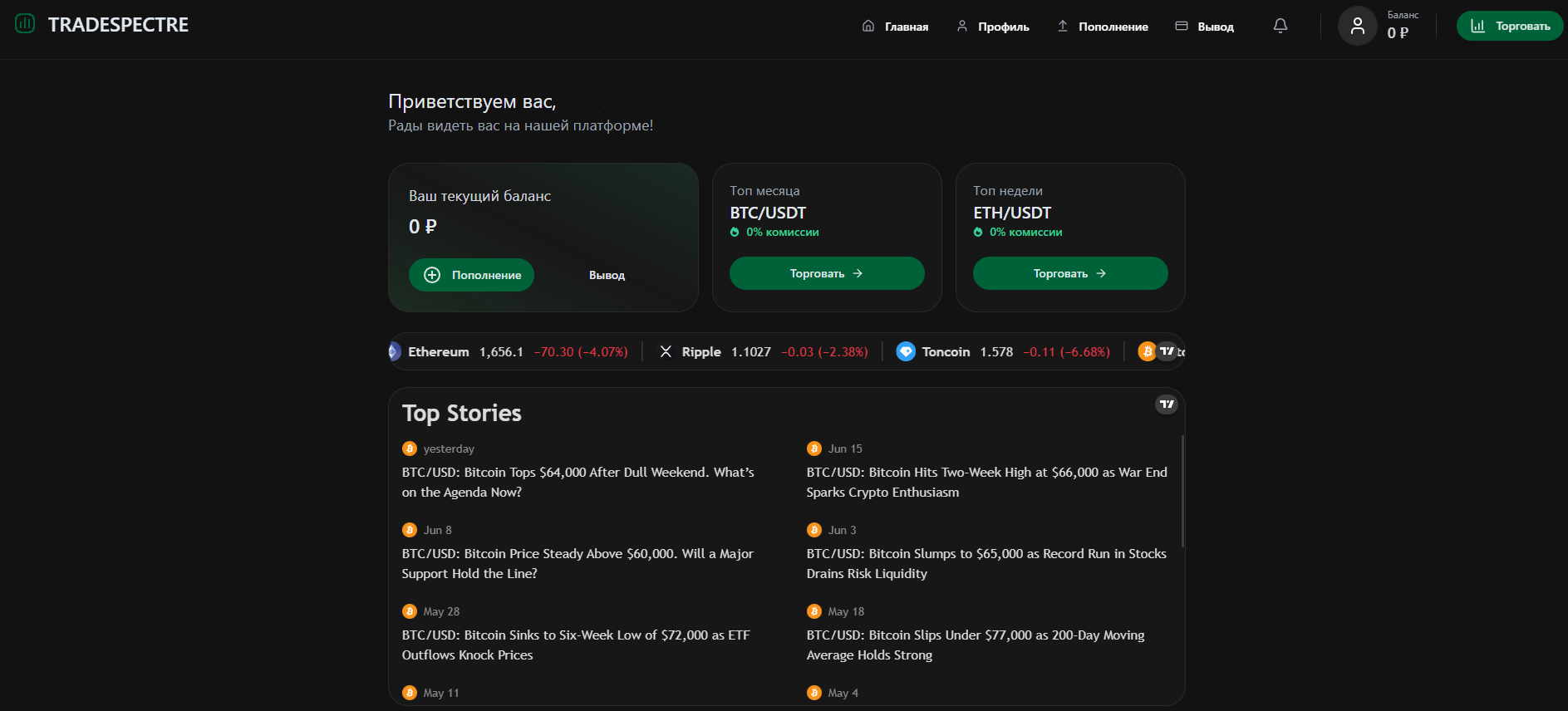Click the user avatar icon
This screenshot has width=1568, height=711.
(x=1358, y=26)
